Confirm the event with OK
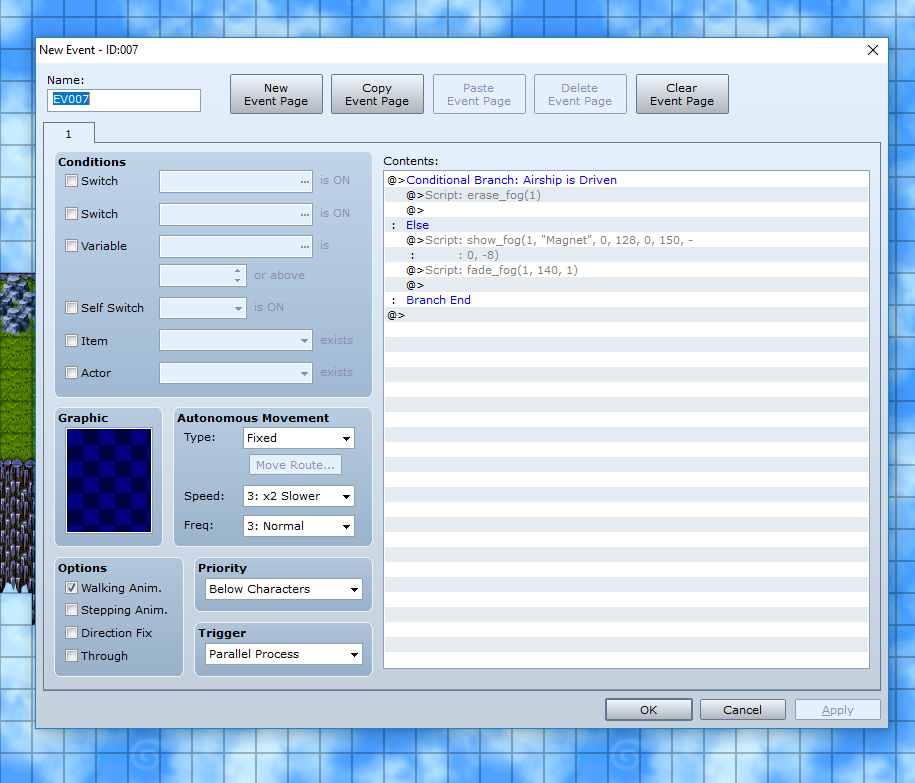 point(648,710)
